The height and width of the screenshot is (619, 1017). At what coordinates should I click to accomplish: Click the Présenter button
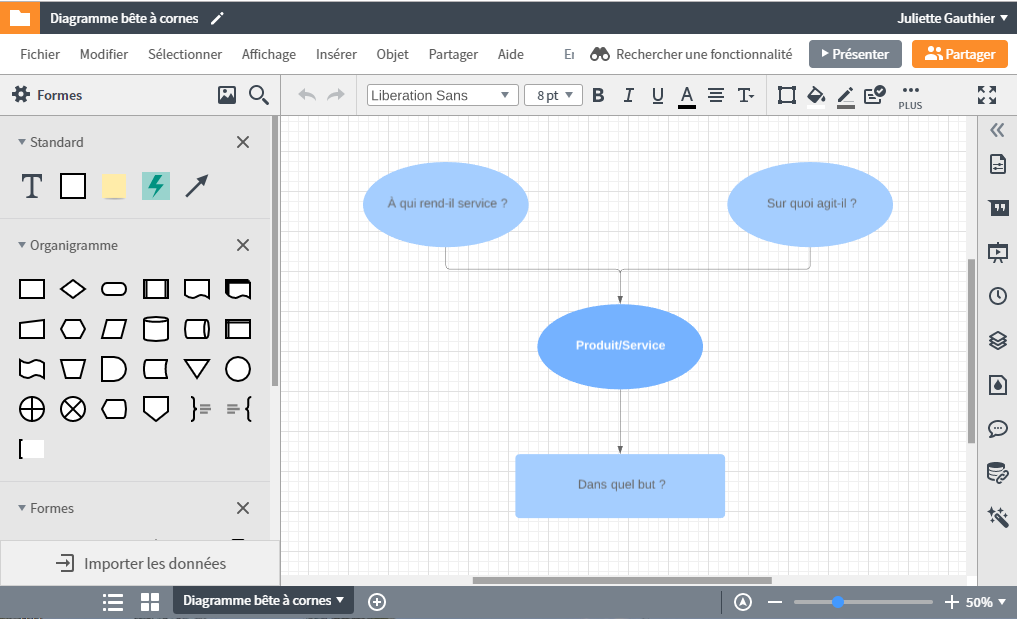pos(855,54)
